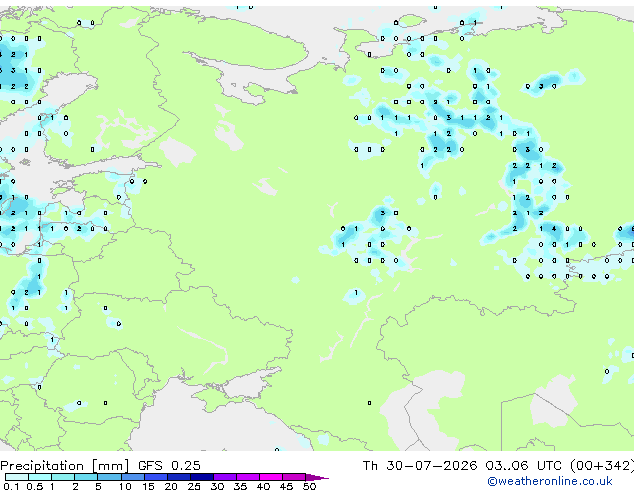Pick the 15–20 mm legend swatch
The image size is (634, 490).
[156, 477]
